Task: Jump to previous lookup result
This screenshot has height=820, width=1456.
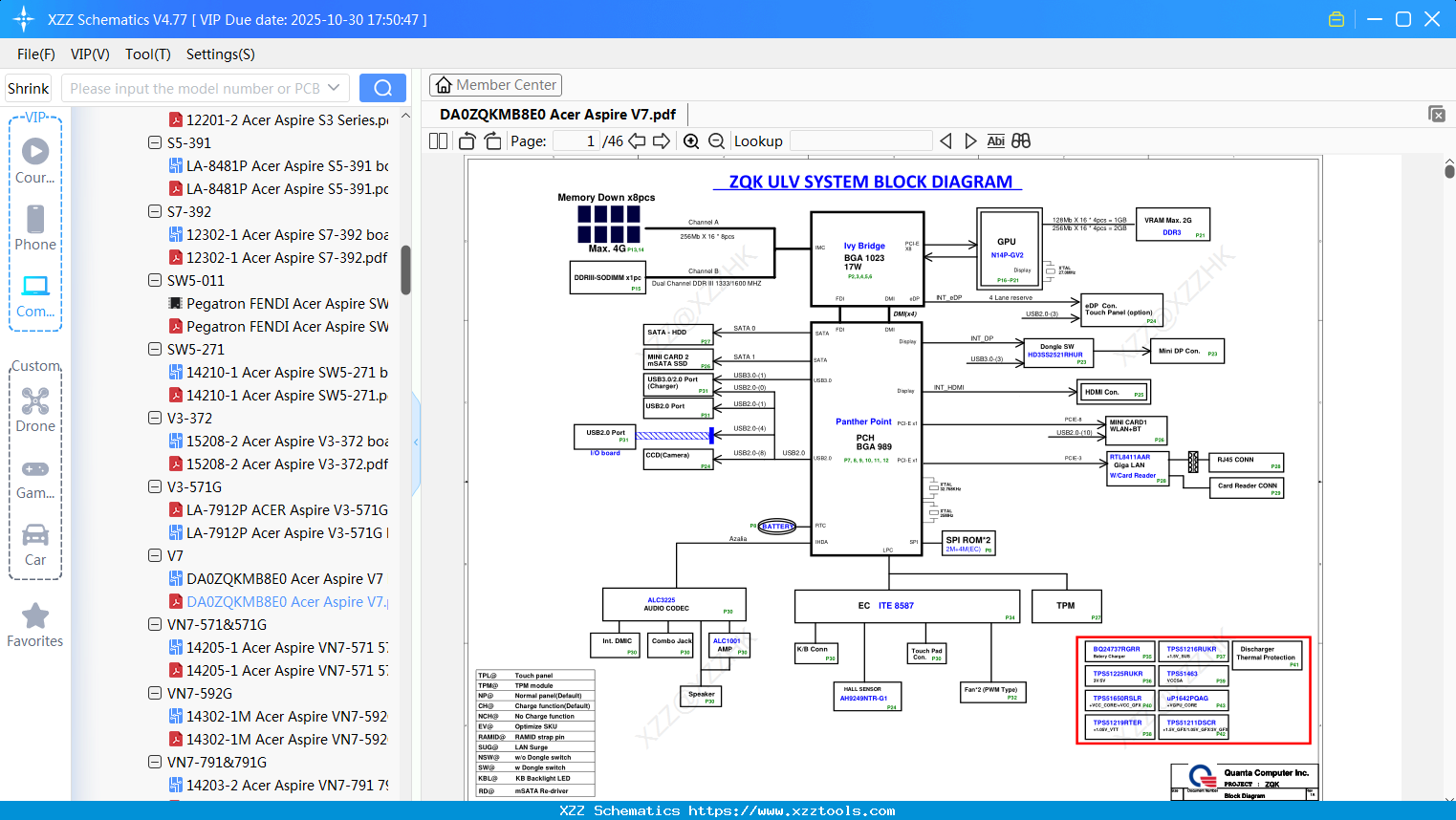Action: (x=945, y=140)
